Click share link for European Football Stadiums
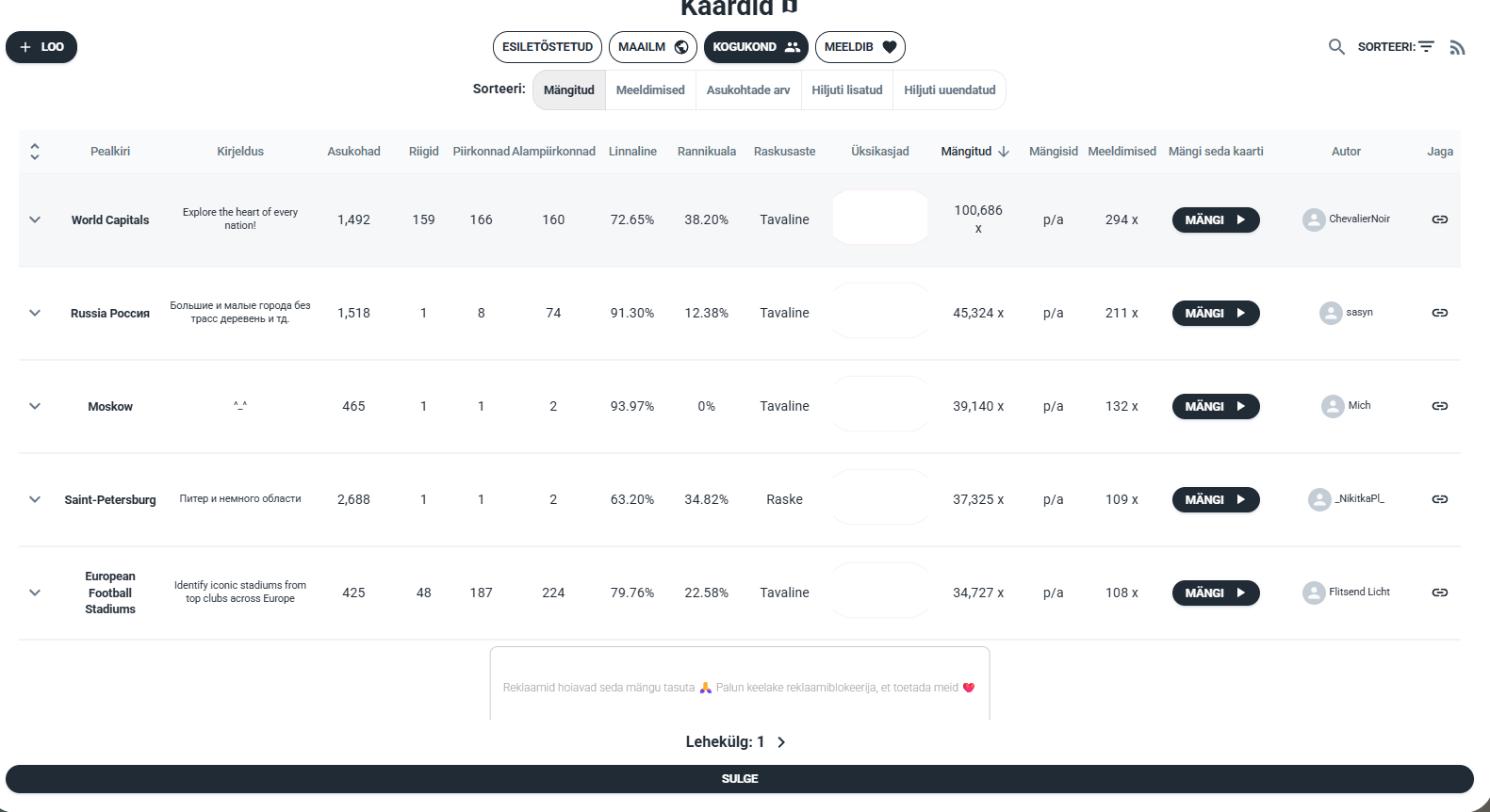The width and height of the screenshot is (1490, 812). click(1439, 593)
